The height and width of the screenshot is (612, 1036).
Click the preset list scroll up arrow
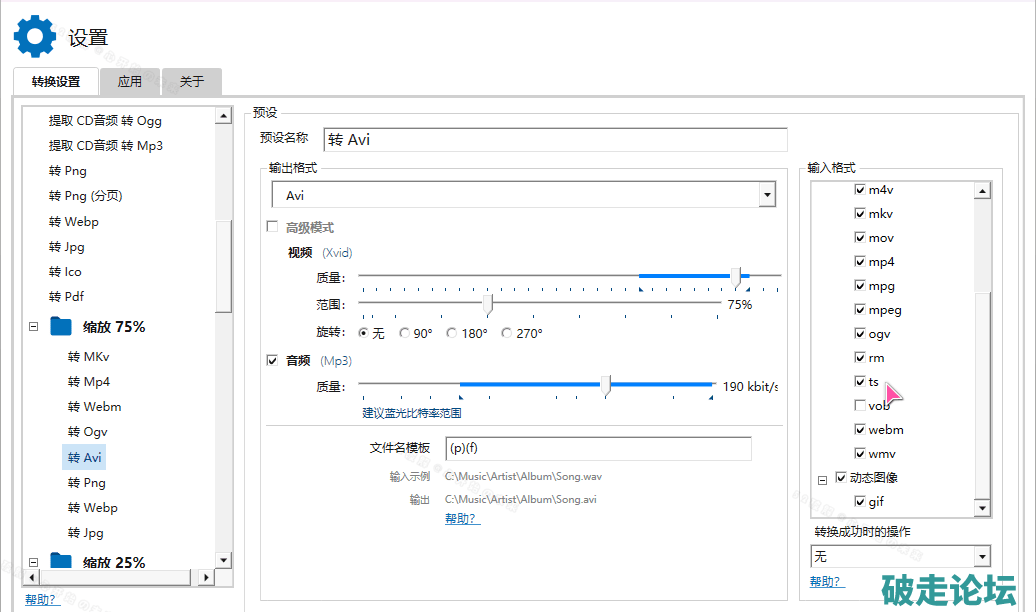(225, 117)
